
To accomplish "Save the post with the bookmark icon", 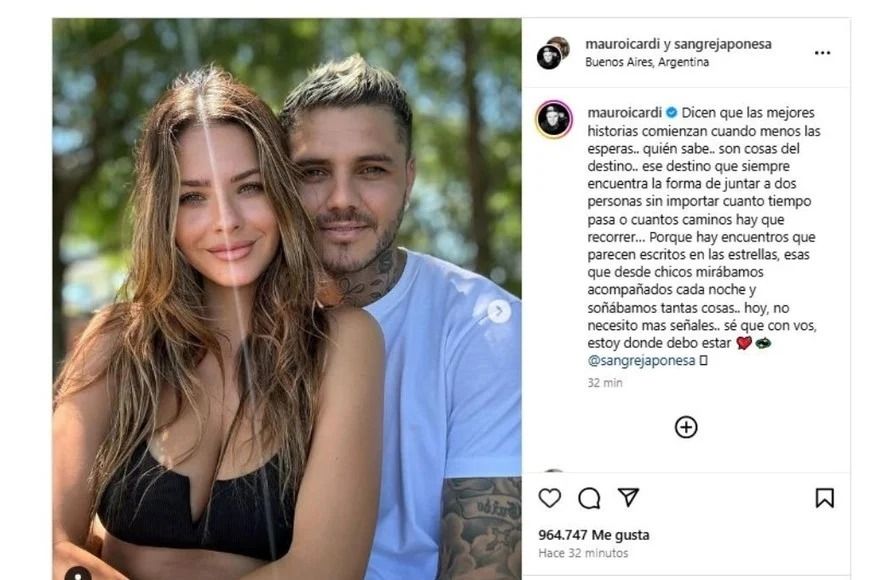I will click(825, 498).
